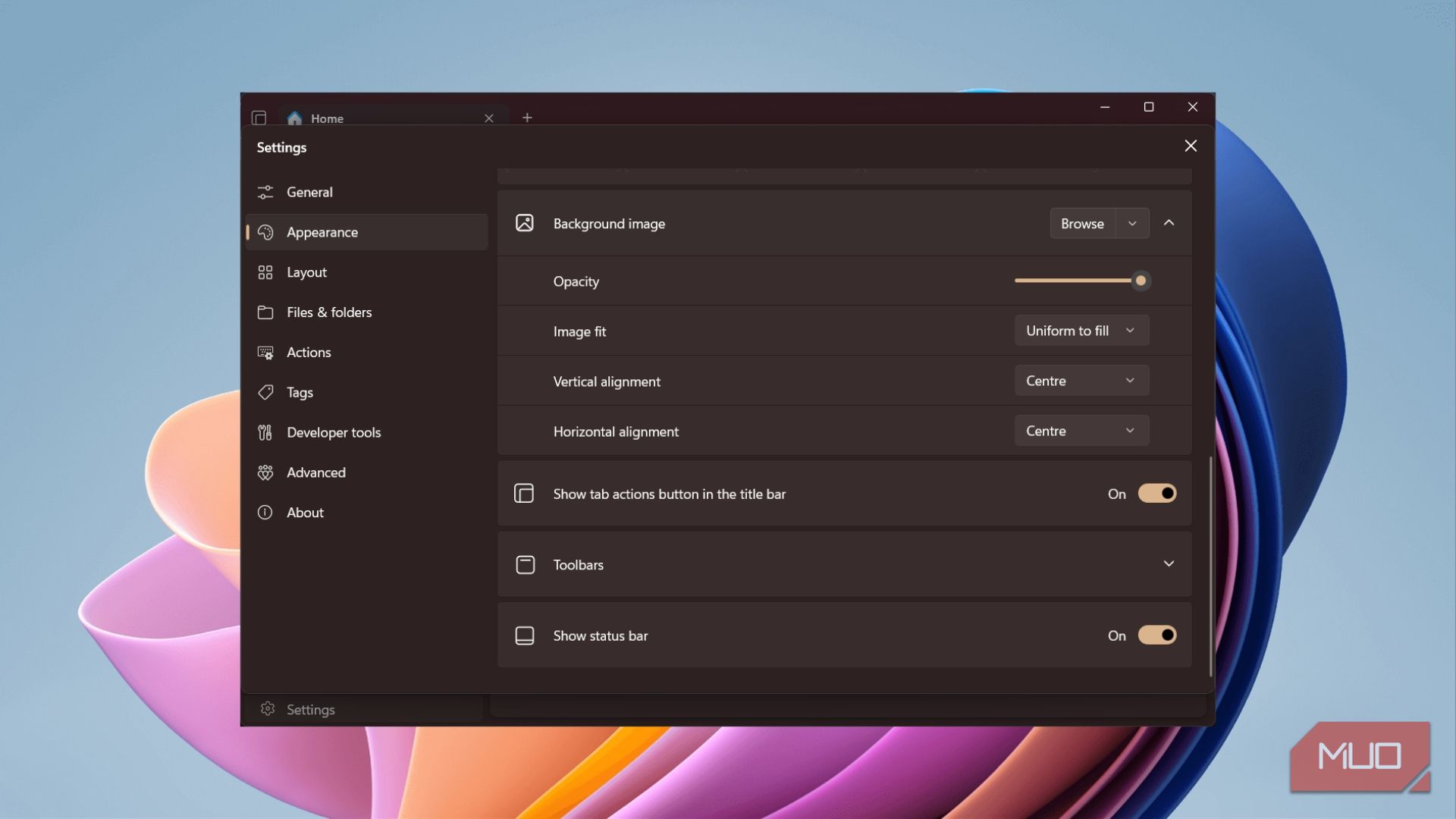Click the Appearance palette icon
Viewport: 1456px width, 819px height.
(x=265, y=233)
